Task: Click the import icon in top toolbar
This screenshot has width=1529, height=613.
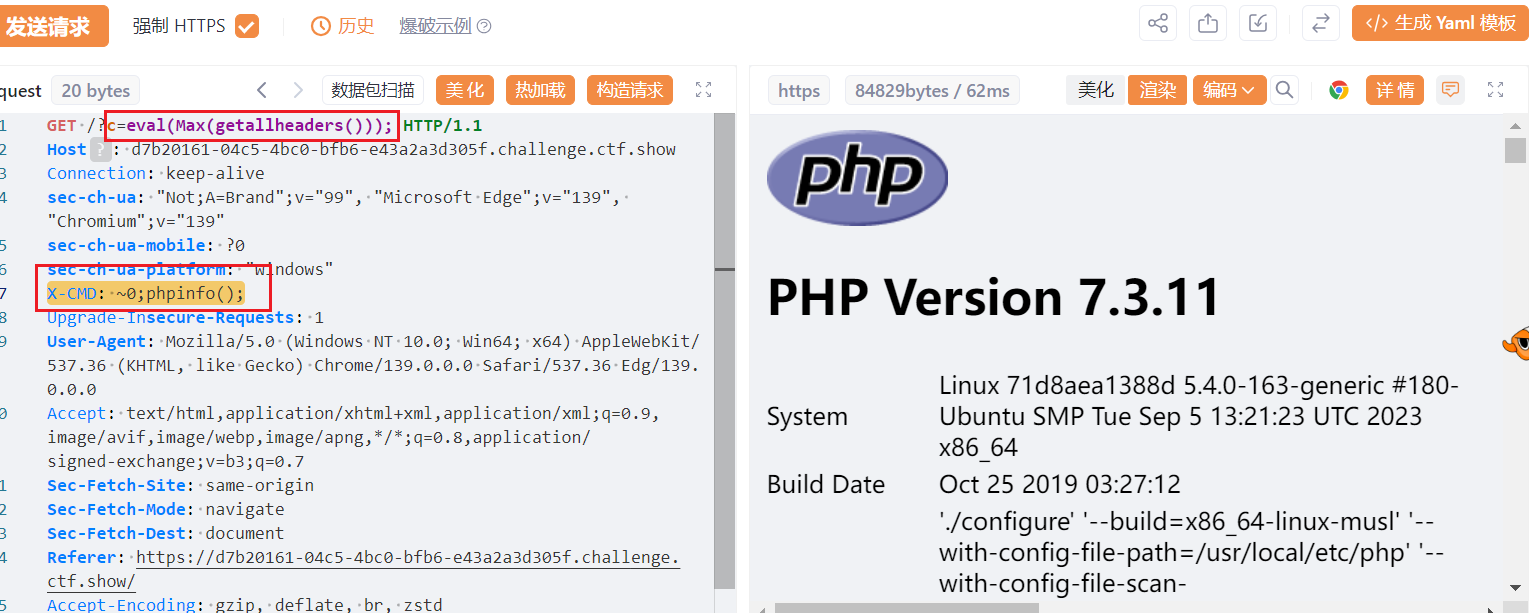Action: pyautogui.click(x=1258, y=23)
